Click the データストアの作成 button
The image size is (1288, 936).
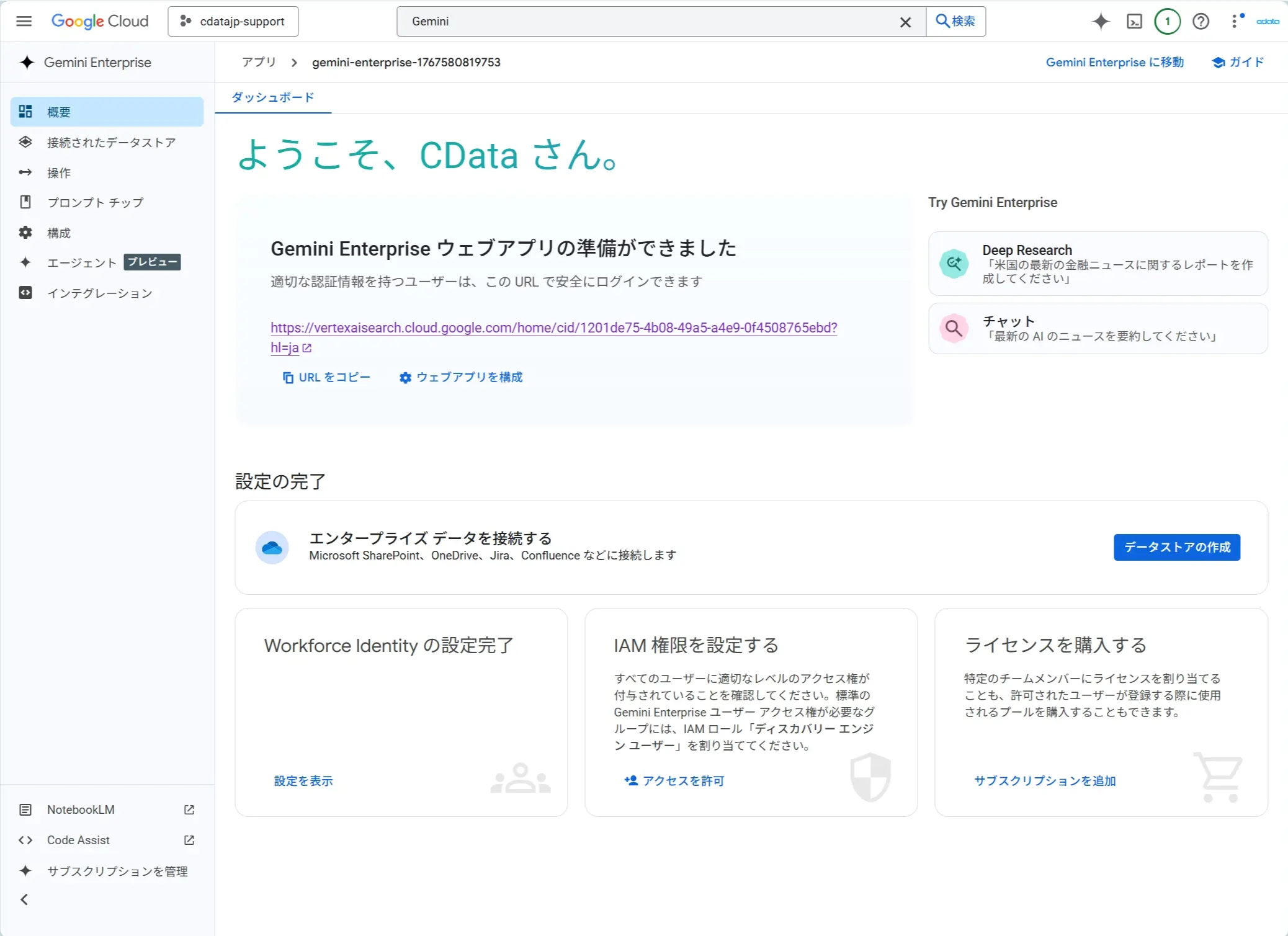(1176, 547)
